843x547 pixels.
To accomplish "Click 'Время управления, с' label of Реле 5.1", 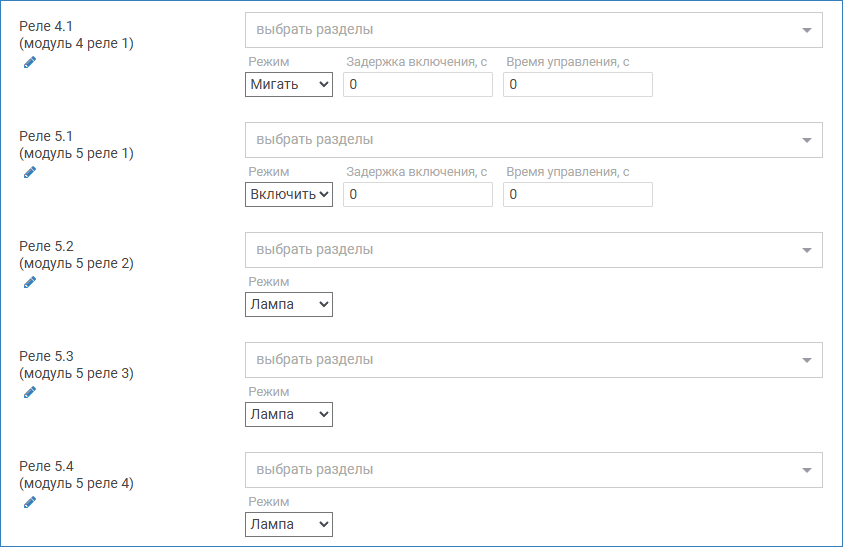I will click(x=568, y=172).
